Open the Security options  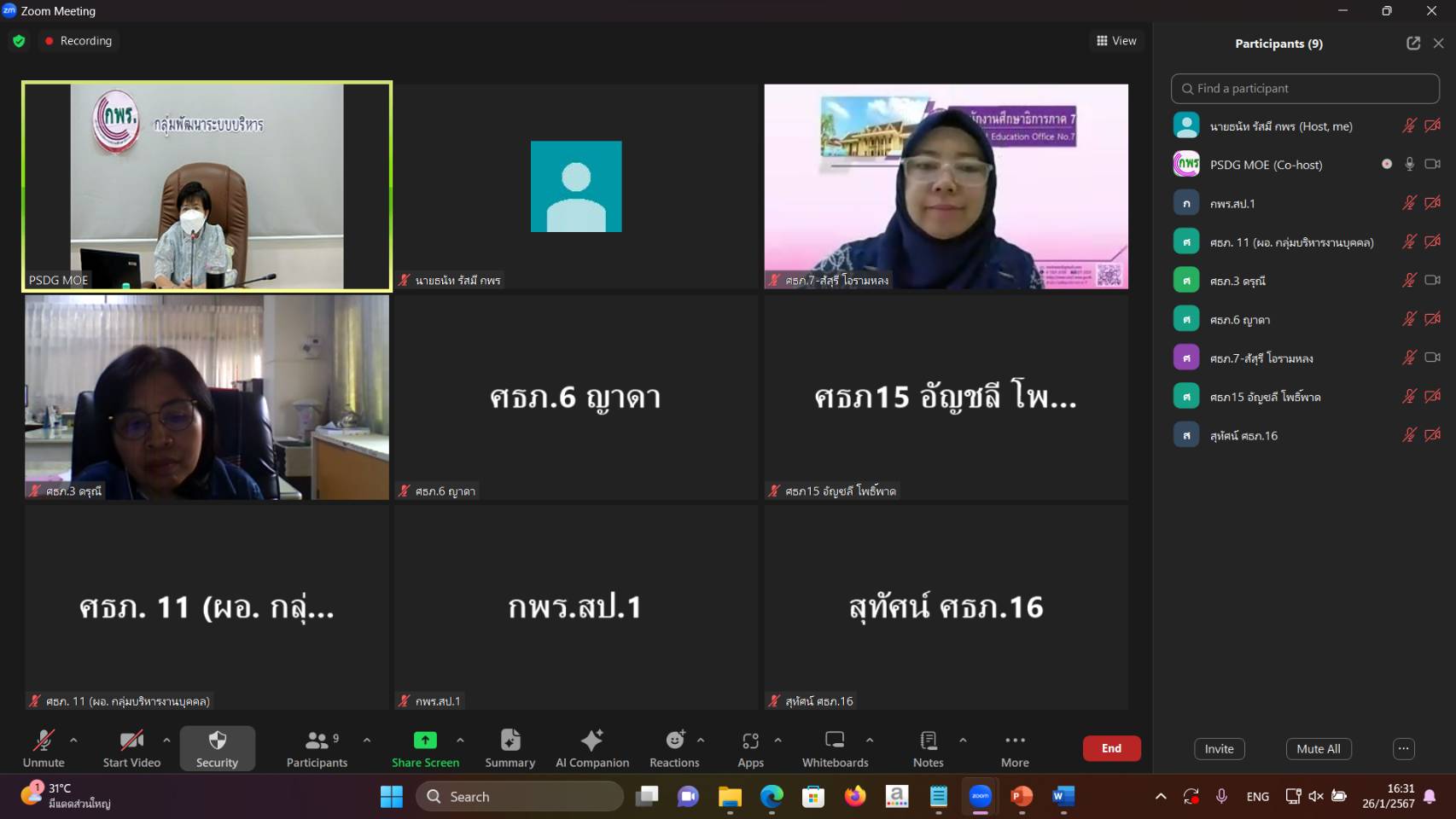(217, 748)
